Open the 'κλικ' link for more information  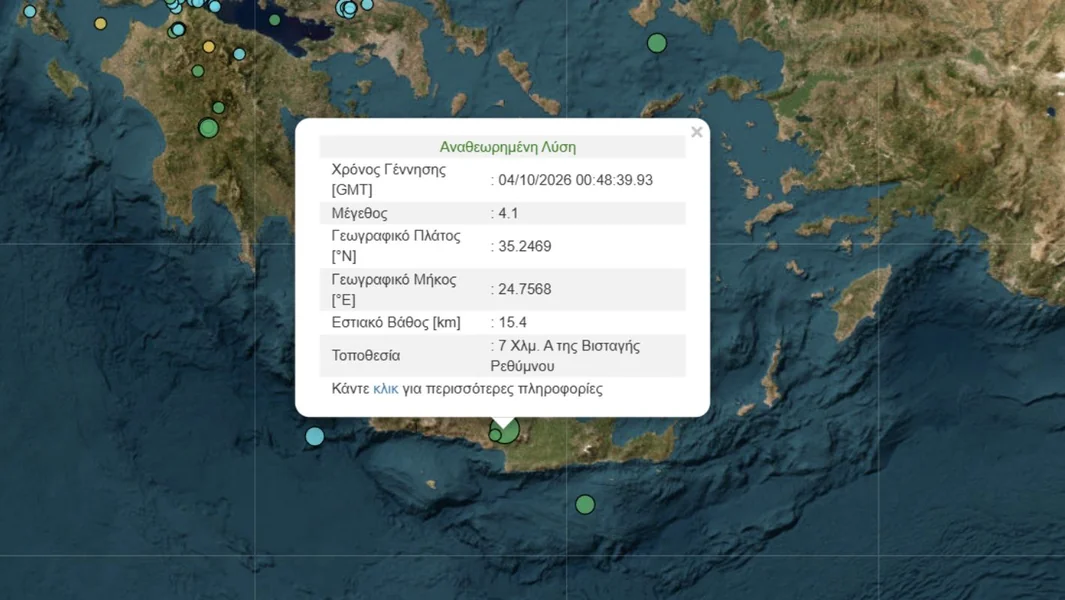coord(386,389)
